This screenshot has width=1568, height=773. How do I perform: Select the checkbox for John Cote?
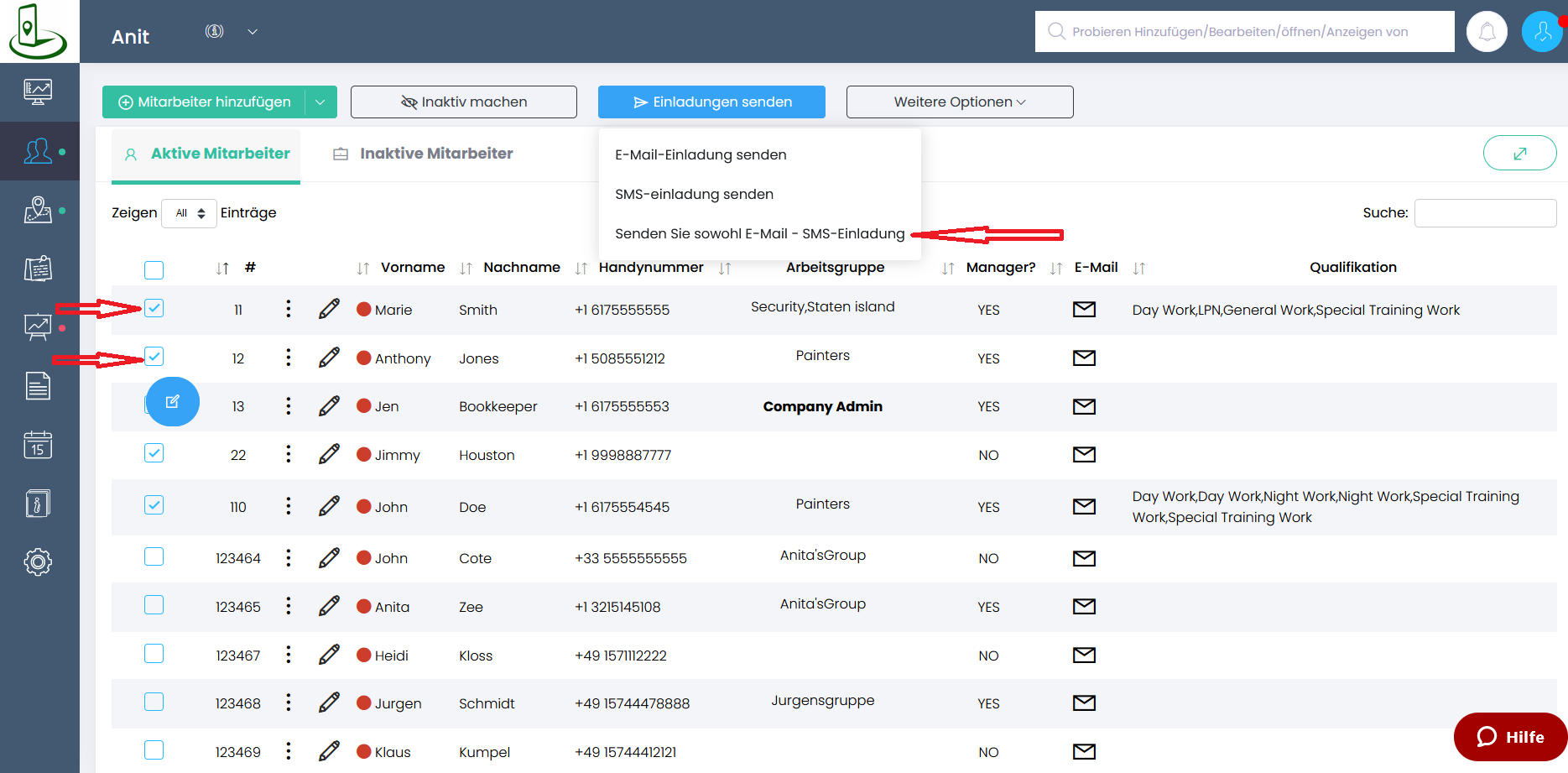tap(154, 557)
